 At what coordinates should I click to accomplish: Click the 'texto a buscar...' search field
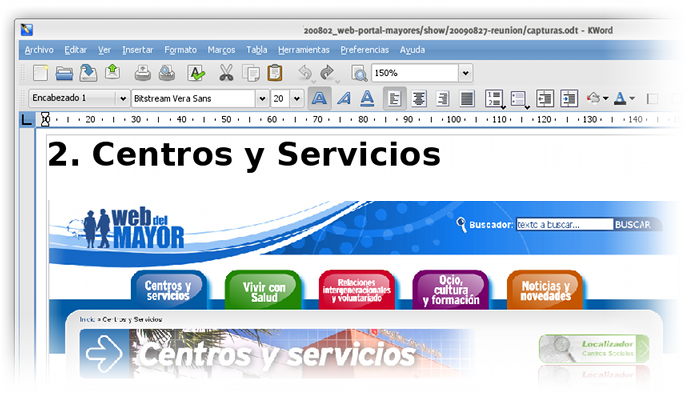click(564, 225)
